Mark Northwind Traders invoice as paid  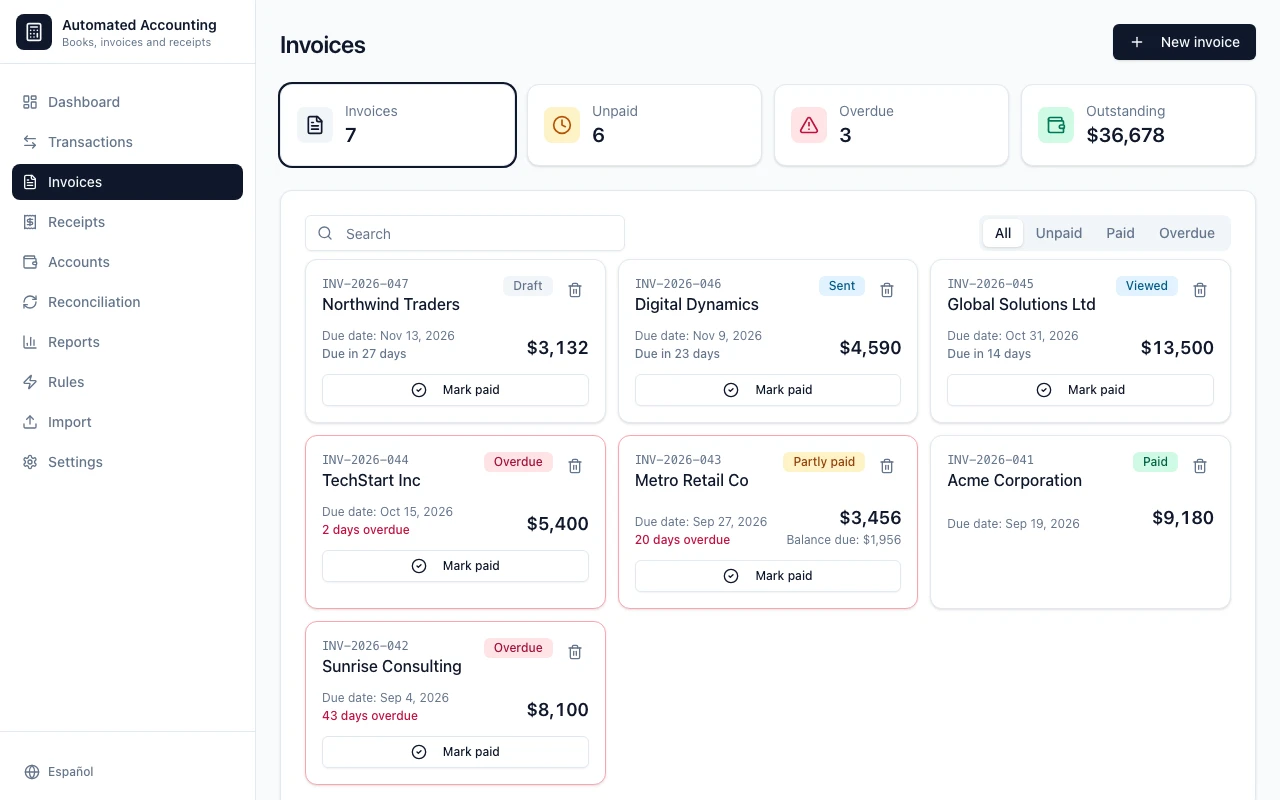click(x=455, y=390)
